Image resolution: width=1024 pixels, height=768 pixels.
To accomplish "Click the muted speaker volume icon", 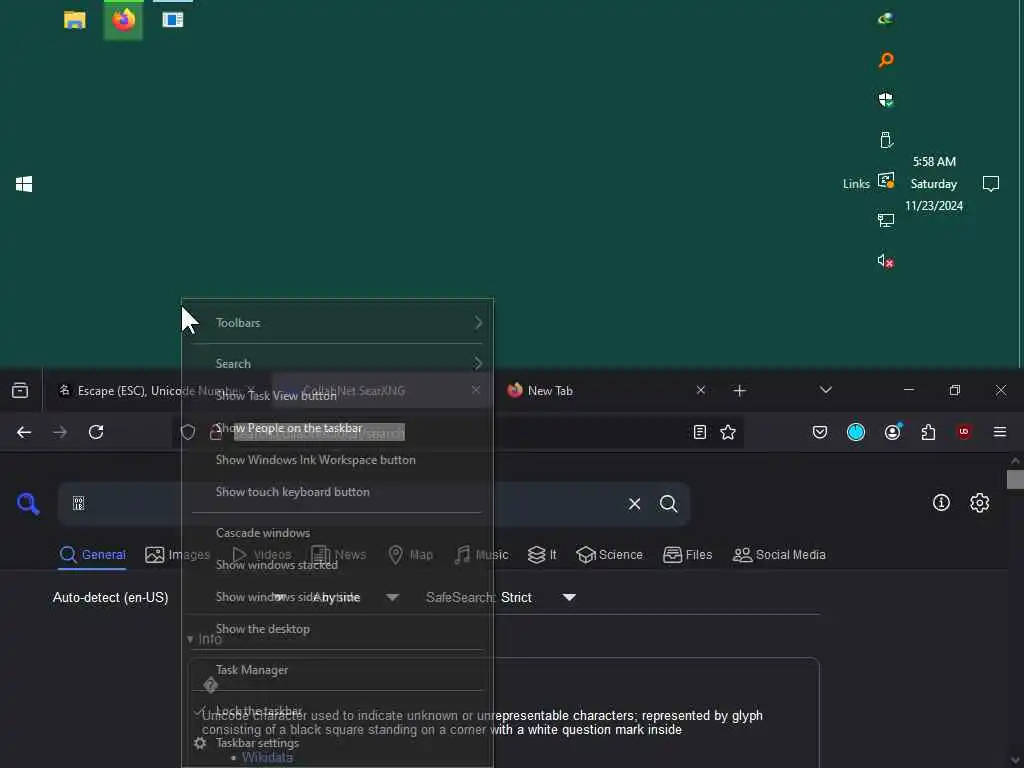I will 886,261.
